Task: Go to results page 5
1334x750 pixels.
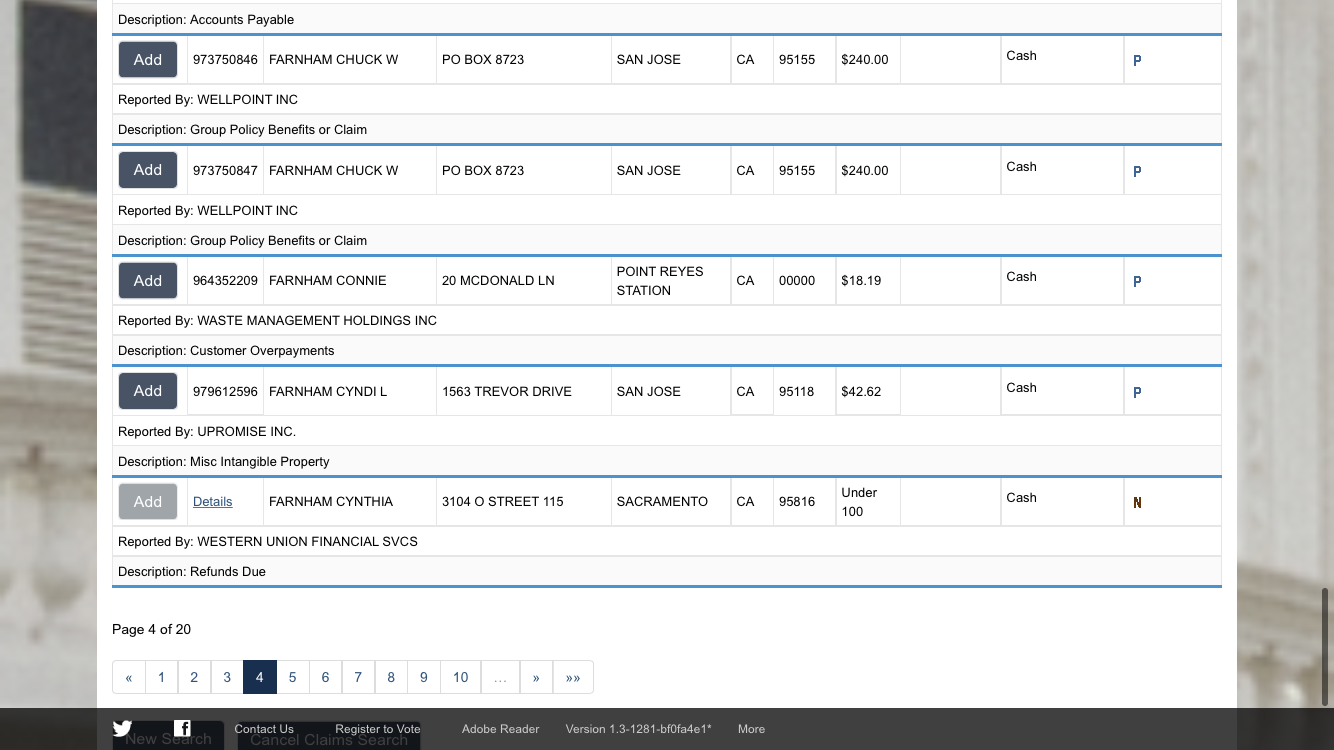Action: click(x=292, y=677)
